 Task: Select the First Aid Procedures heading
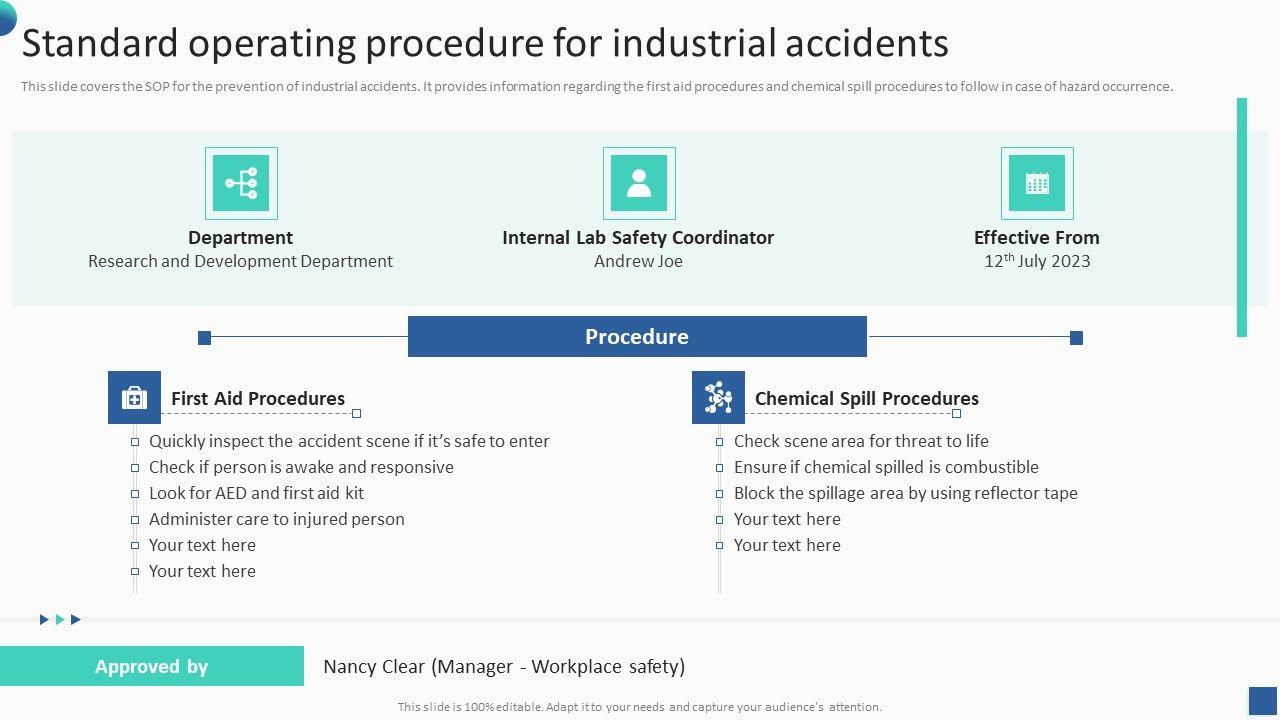258,398
